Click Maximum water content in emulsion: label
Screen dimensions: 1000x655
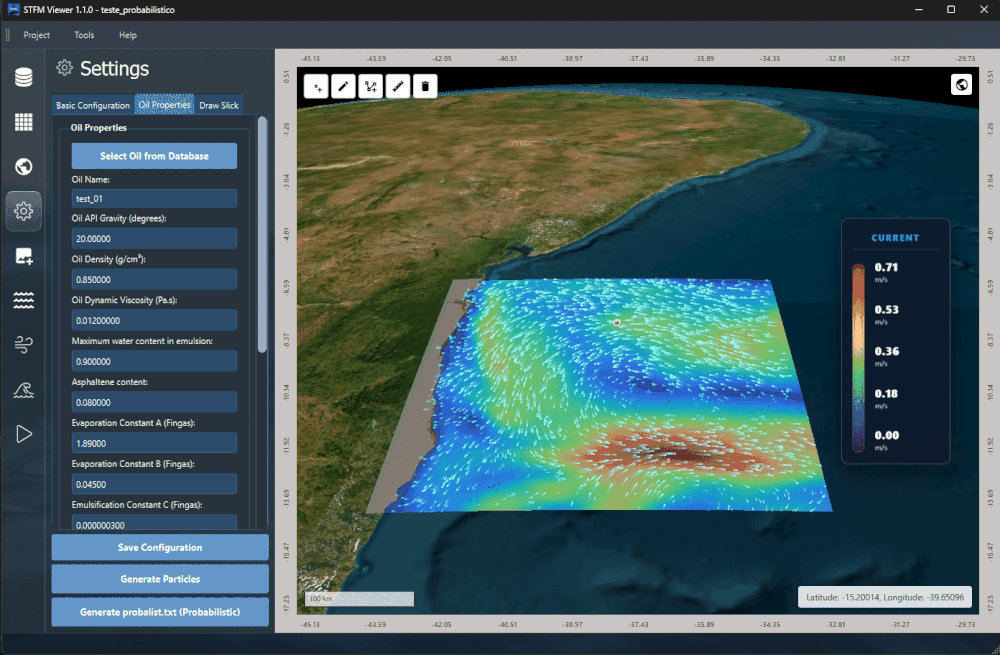[x=142, y=341]
